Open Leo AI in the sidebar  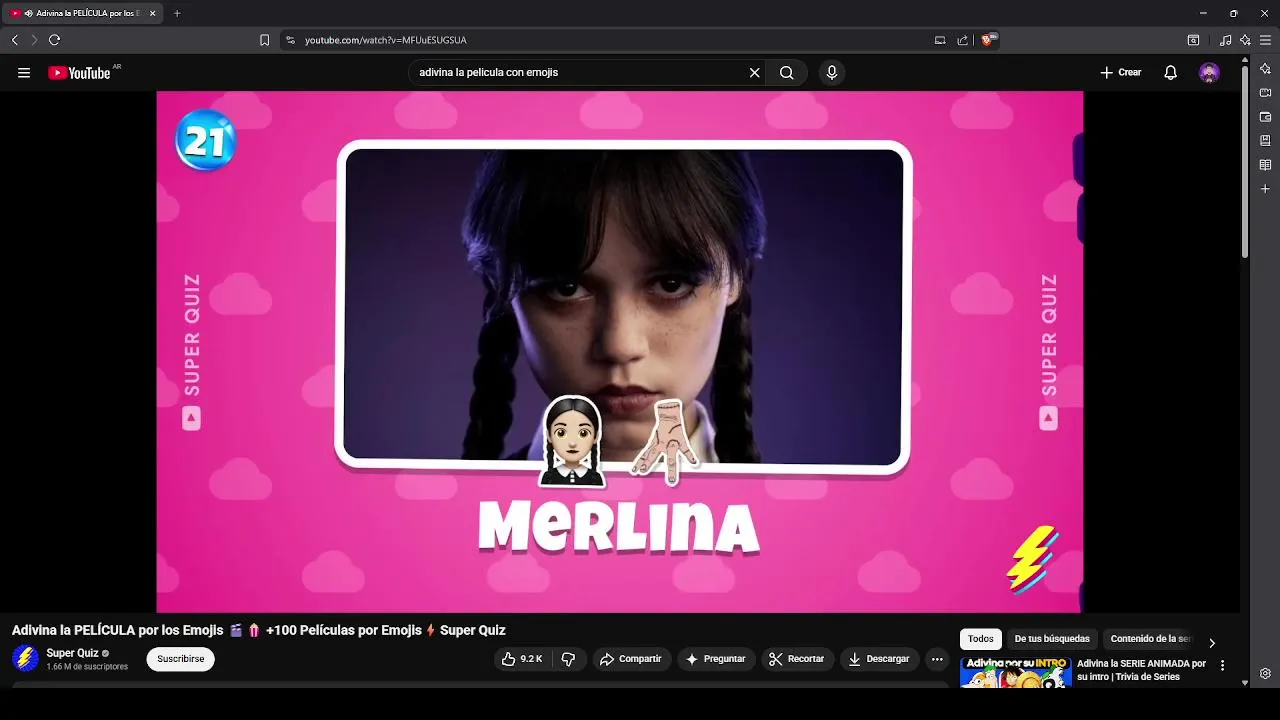[x=1265, y=69]
